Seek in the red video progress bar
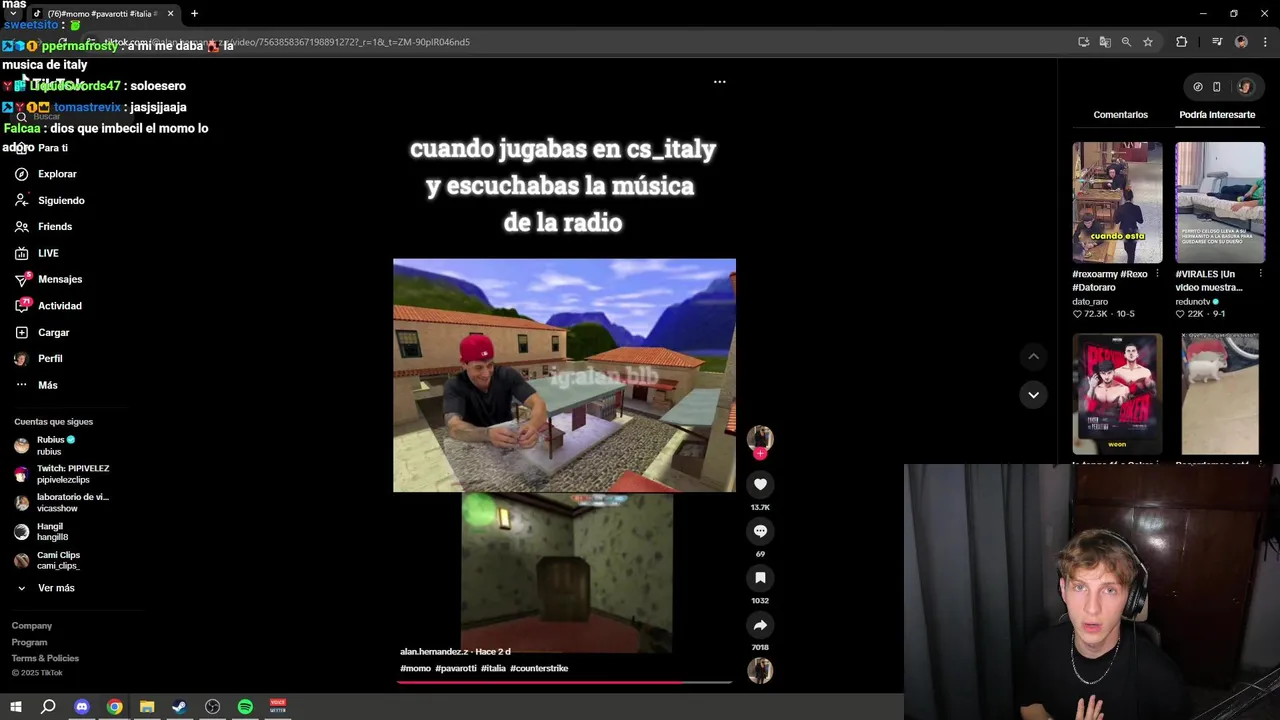The height and width of the screenshot is (720, 1280). click(x=564, y=683)
